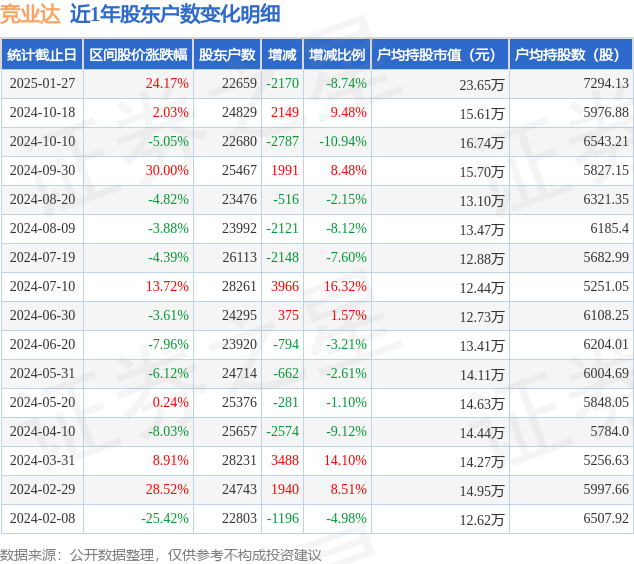Select the date cell 2024-04-10

point(42,431)
